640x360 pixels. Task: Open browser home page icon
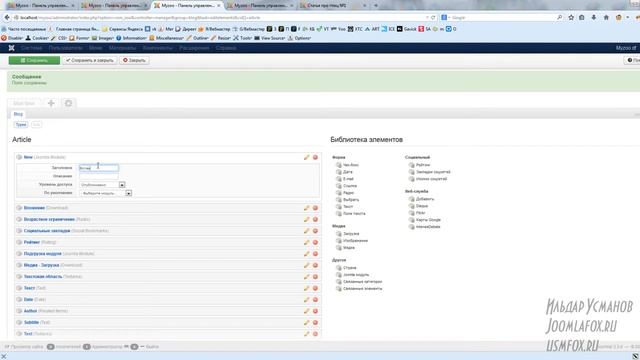(x=606, y=18)
